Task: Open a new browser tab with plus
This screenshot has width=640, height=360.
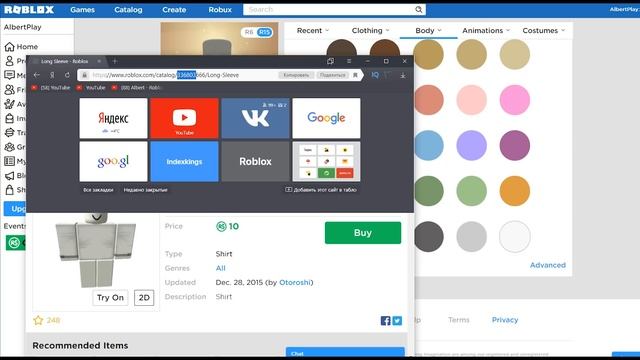Action: coord(115,61)
